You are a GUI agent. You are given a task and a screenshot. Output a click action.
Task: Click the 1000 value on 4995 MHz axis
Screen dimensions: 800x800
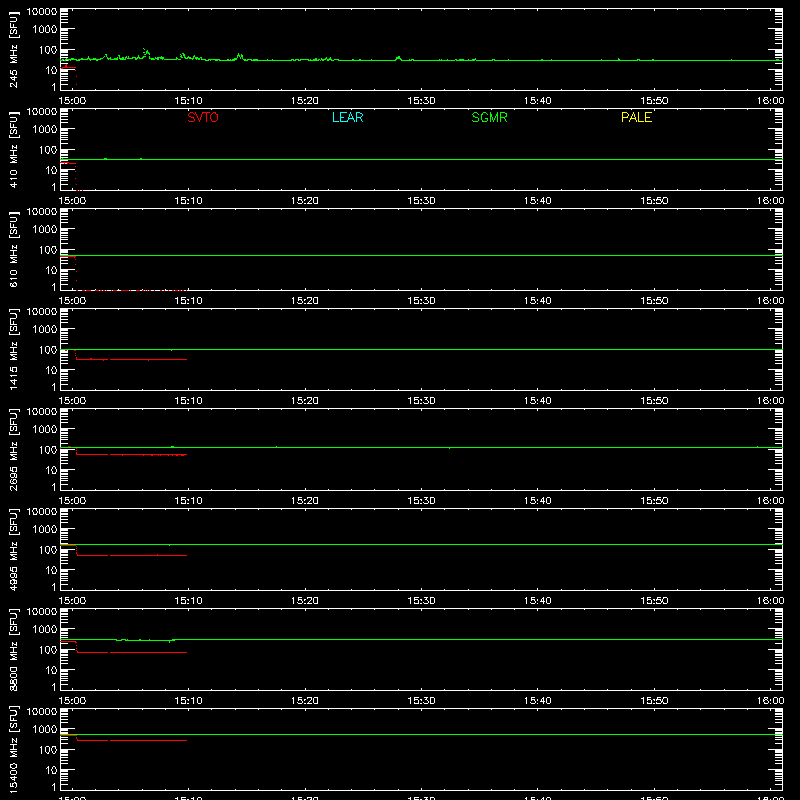pos(45,530)
